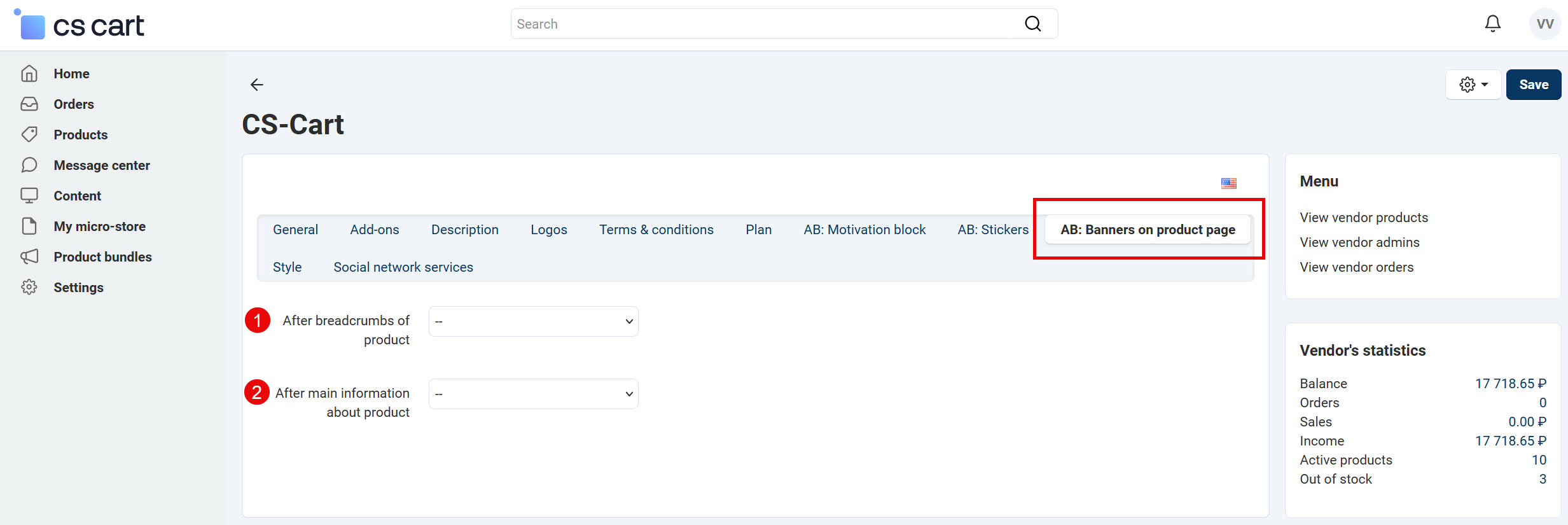Click the Out of stock value 3
Image resolution: width=1568 pixels, height=525 pixels.
pyautogui.click(x=1543, y=479)
